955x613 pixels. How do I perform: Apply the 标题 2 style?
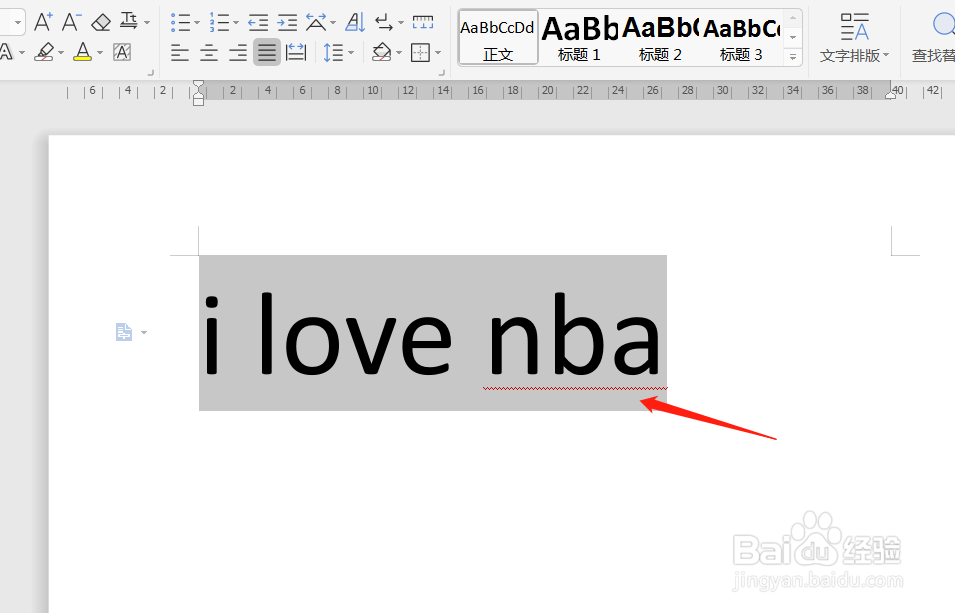(x=660, y=37)
